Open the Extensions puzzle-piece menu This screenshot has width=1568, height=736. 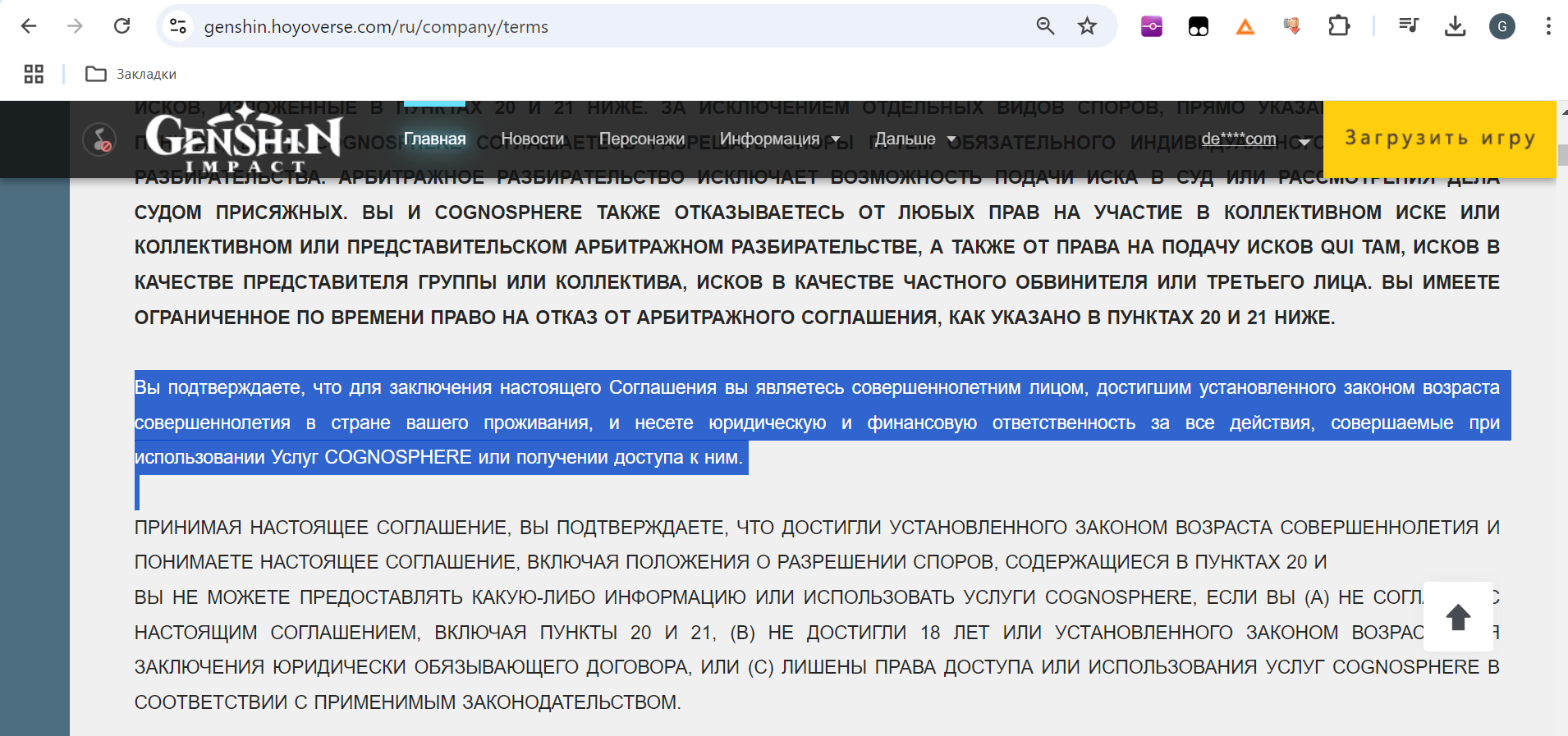tap(1339, 26)
